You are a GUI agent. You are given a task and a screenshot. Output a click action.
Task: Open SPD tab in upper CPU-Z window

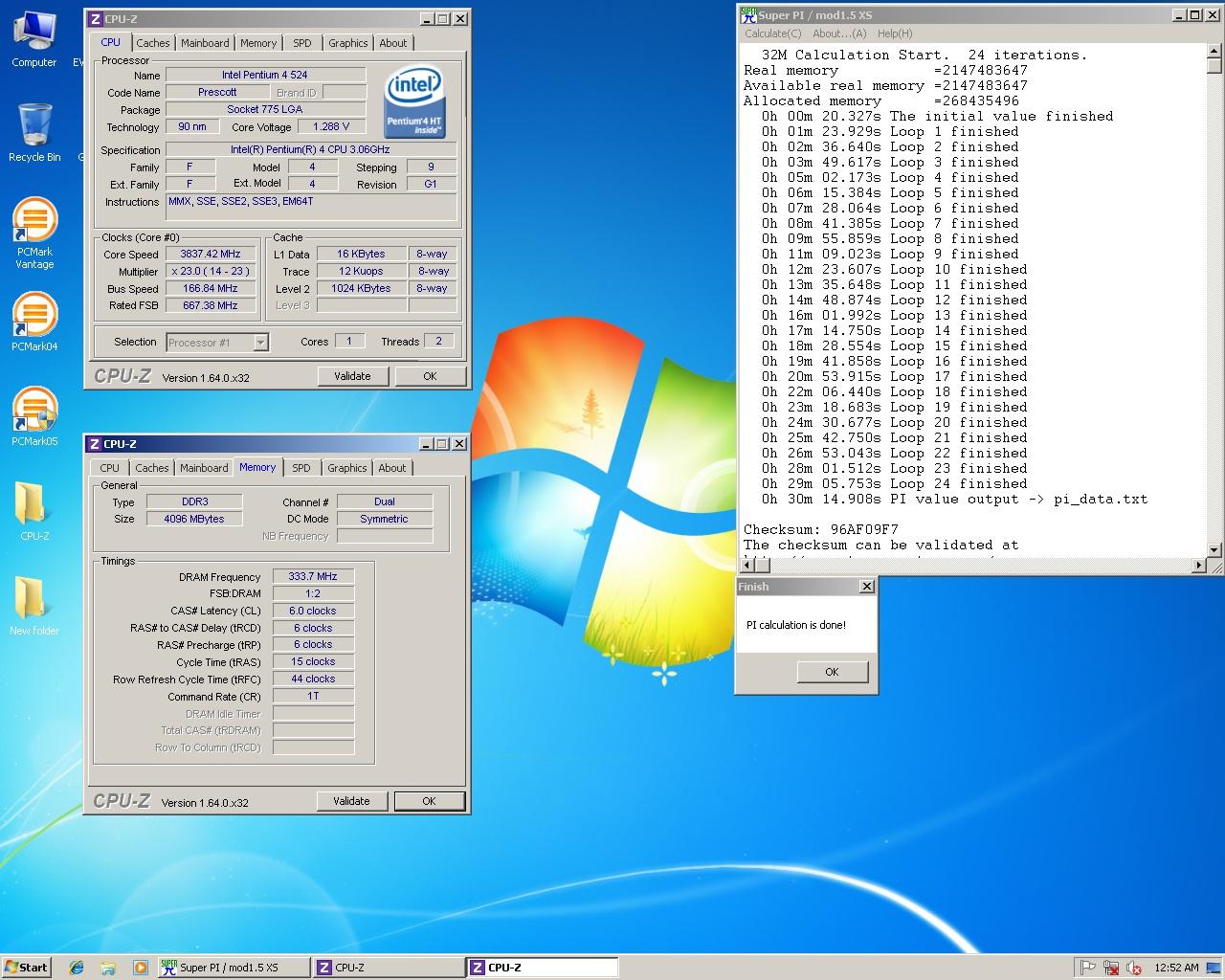click(x=302, y=43)
